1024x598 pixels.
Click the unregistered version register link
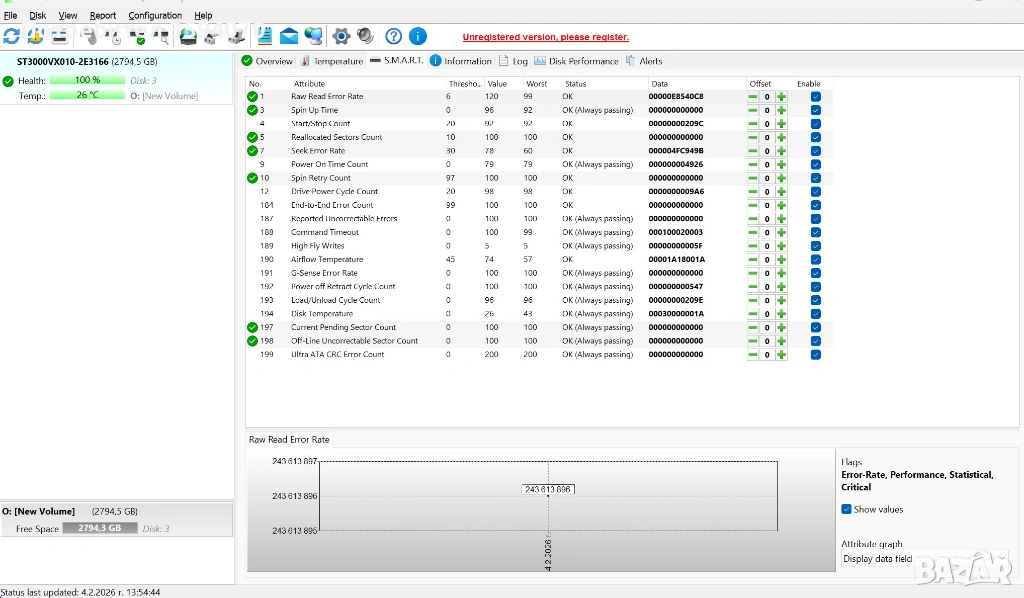pyautogui.click(x=545, y=37)
